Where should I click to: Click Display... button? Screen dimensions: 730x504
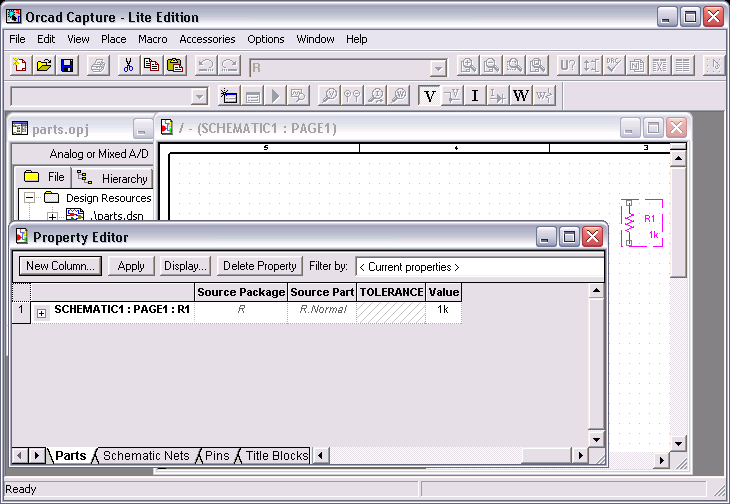pos(185,266)
